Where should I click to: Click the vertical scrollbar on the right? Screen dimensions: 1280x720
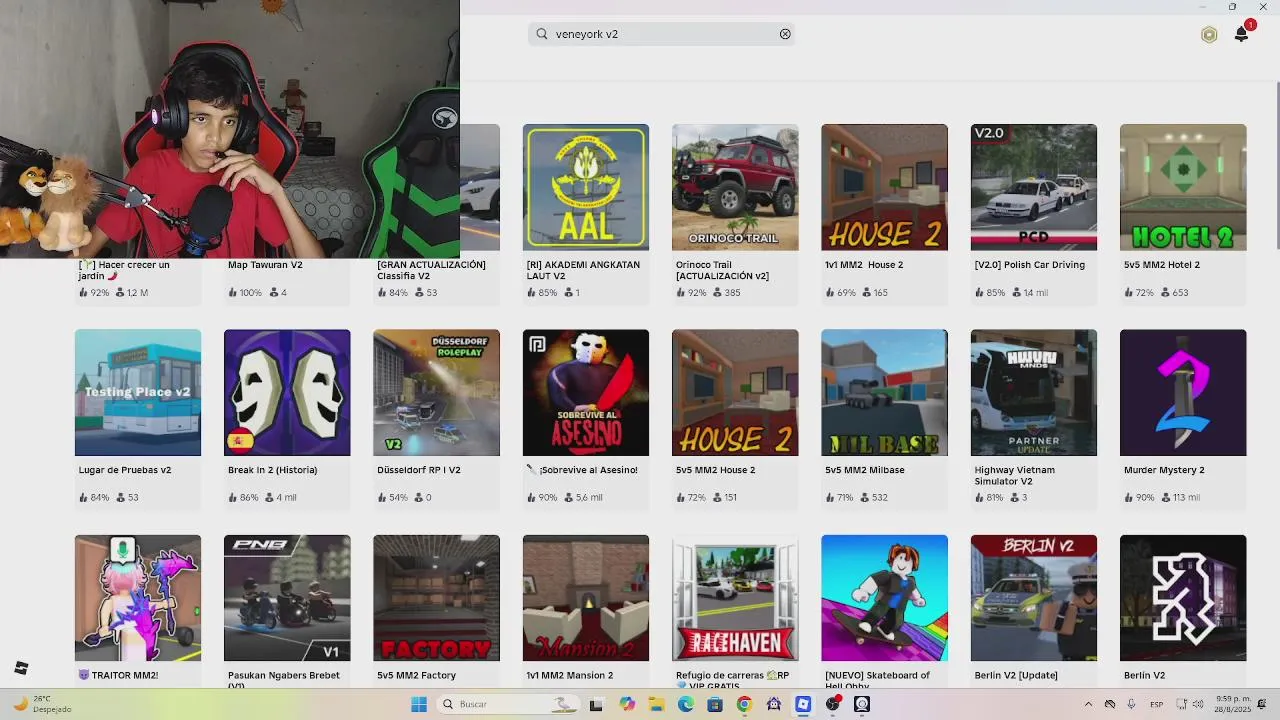pos(1277,165)
